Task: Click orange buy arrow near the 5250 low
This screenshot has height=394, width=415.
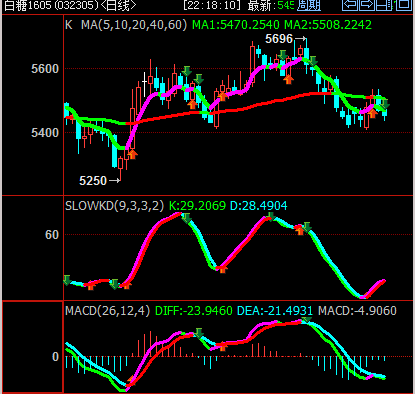Action: click(x=132, y=154)
